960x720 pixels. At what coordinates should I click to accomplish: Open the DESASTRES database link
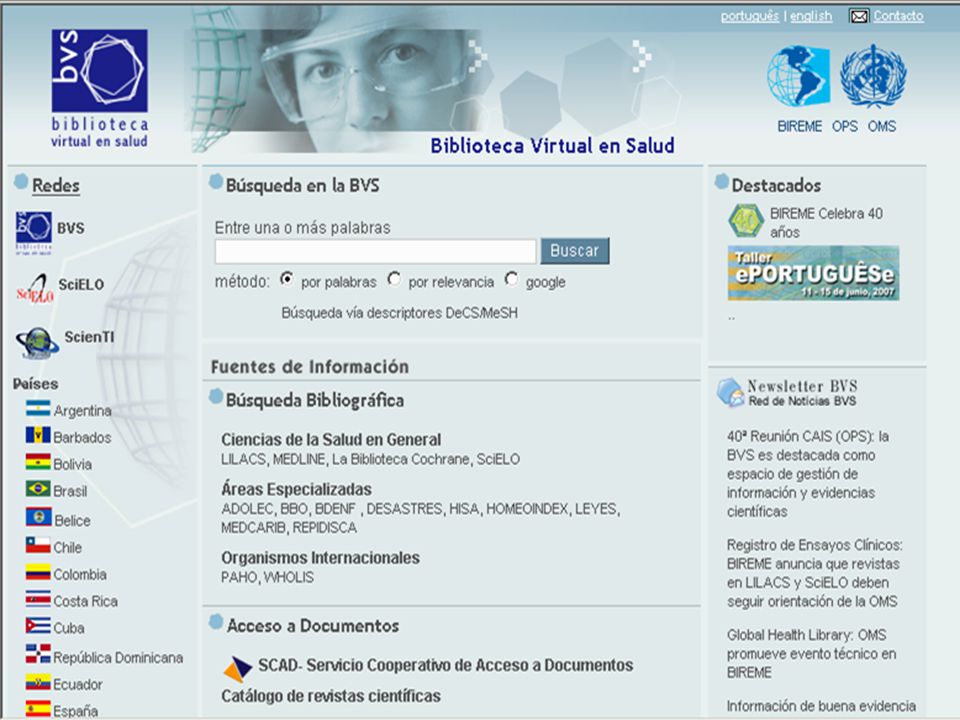pos(404,509)
